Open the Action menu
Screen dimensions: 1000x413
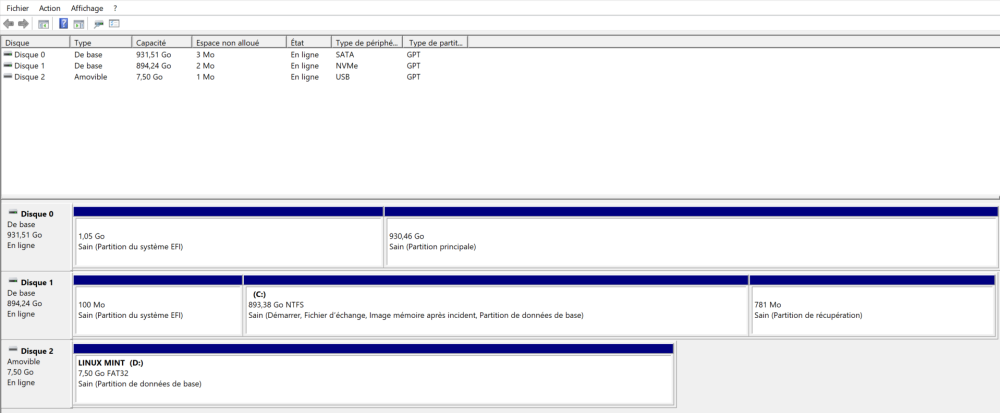click(x=50, y=8)
